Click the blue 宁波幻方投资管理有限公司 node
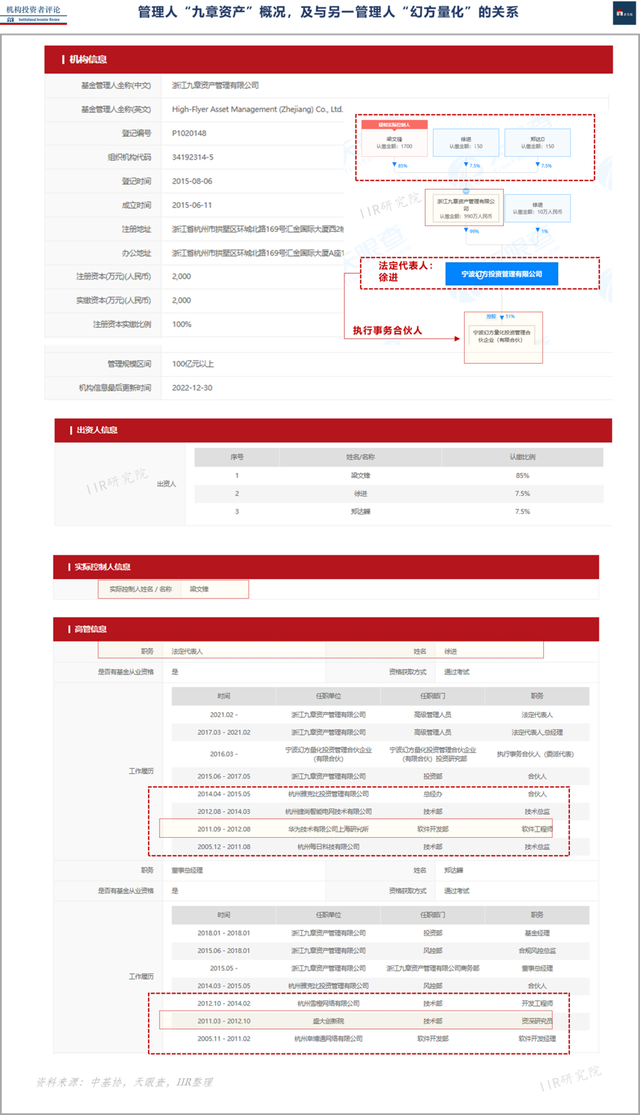 pos(501,274)
